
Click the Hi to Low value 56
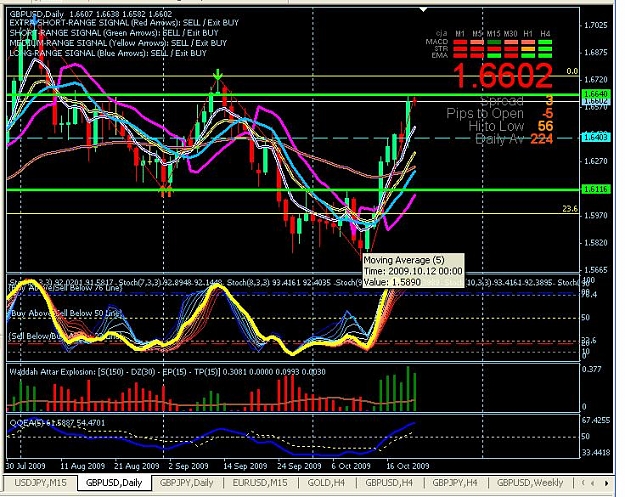545,126
